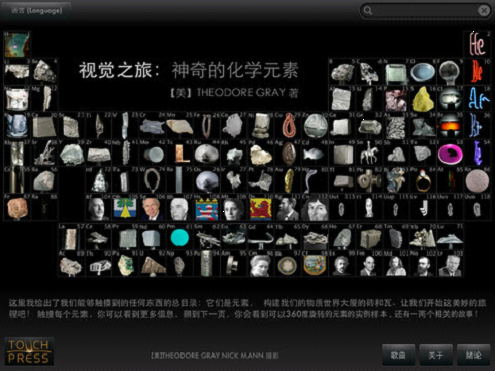Open the 歌曲 button
The height and width of the screenshot is (371, 495).
click(x=398, y=355)
